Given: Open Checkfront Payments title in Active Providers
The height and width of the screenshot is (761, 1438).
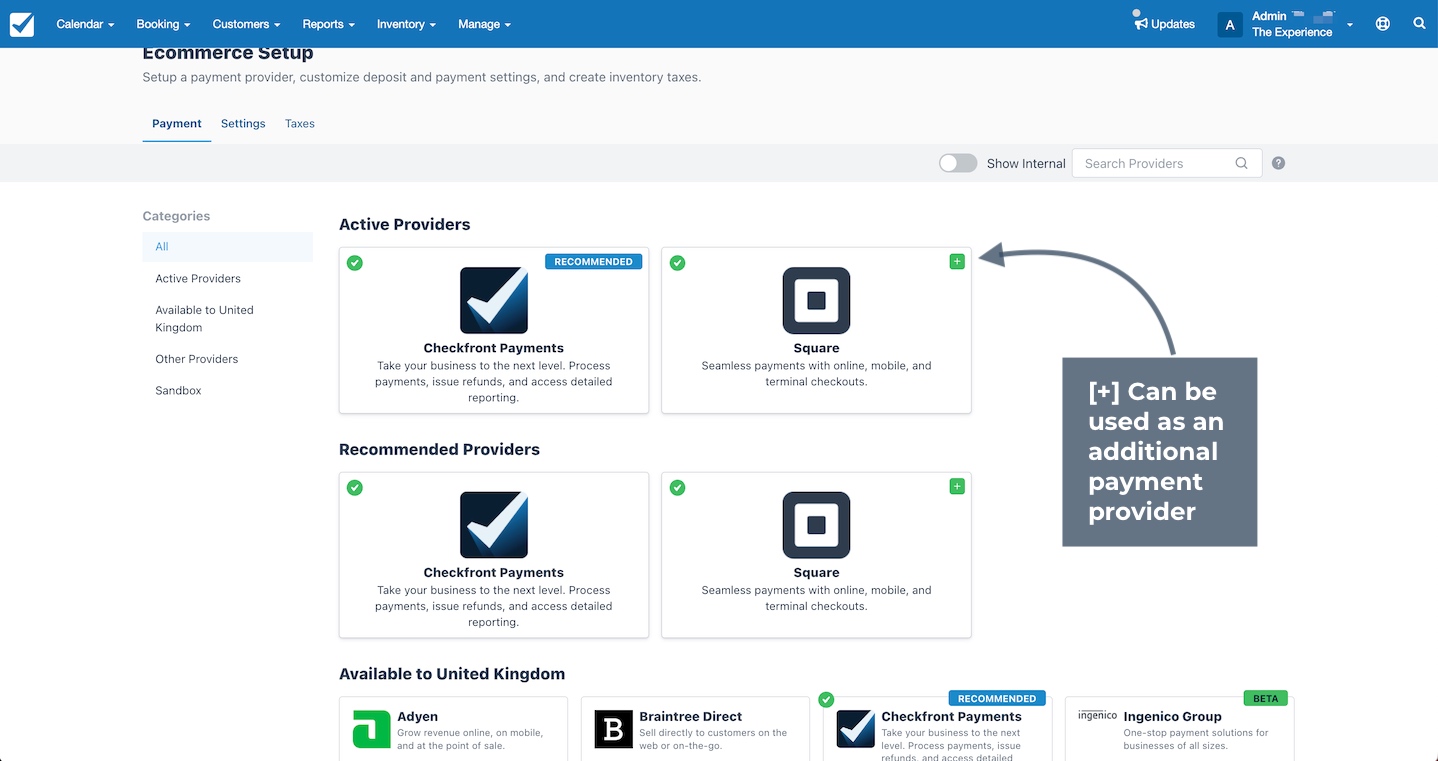Looking at the screenshot, I should point(494,348).
